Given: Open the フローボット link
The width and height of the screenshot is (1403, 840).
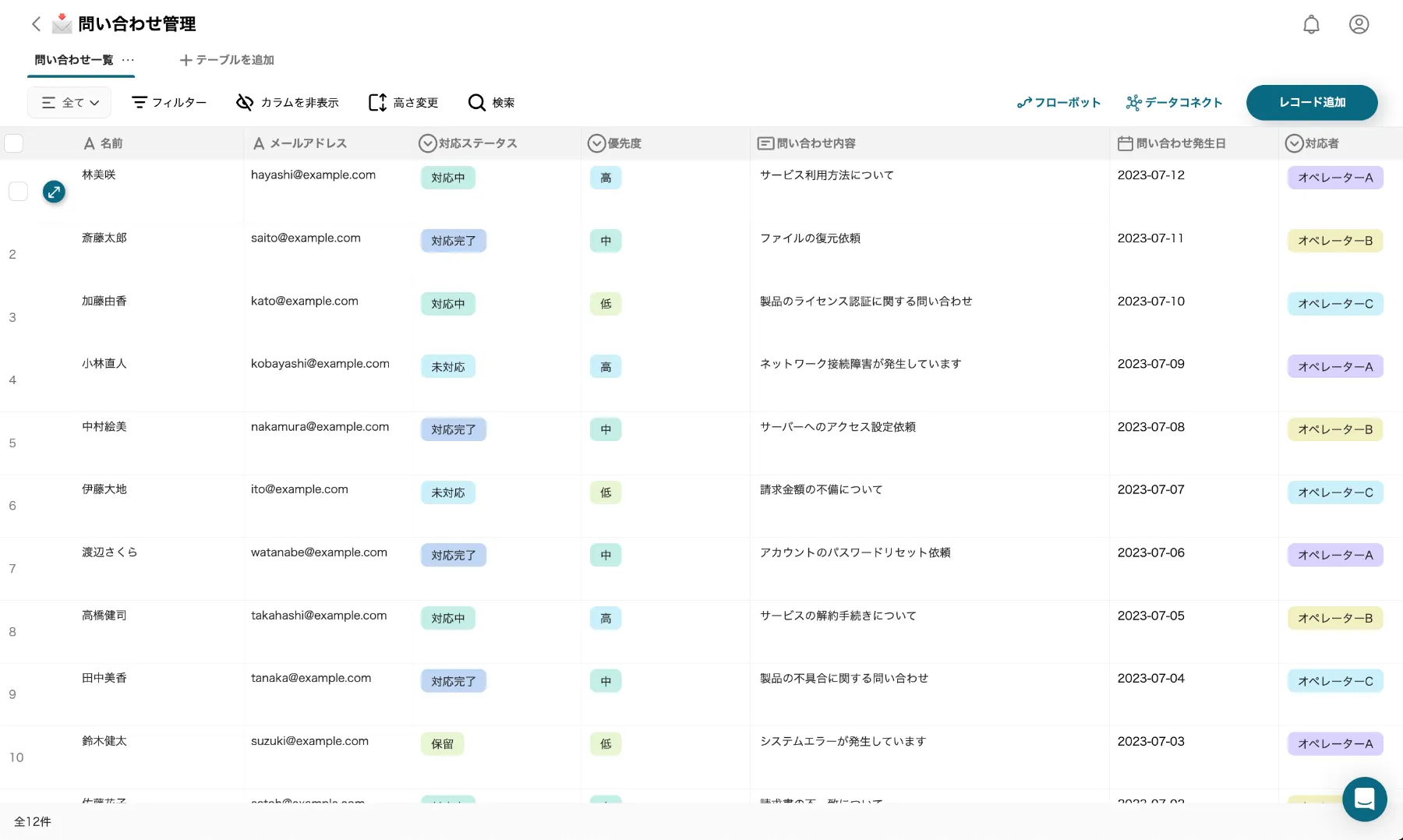Looking at the screenshot, I should pyautogui.click(x=1058, y=103).
